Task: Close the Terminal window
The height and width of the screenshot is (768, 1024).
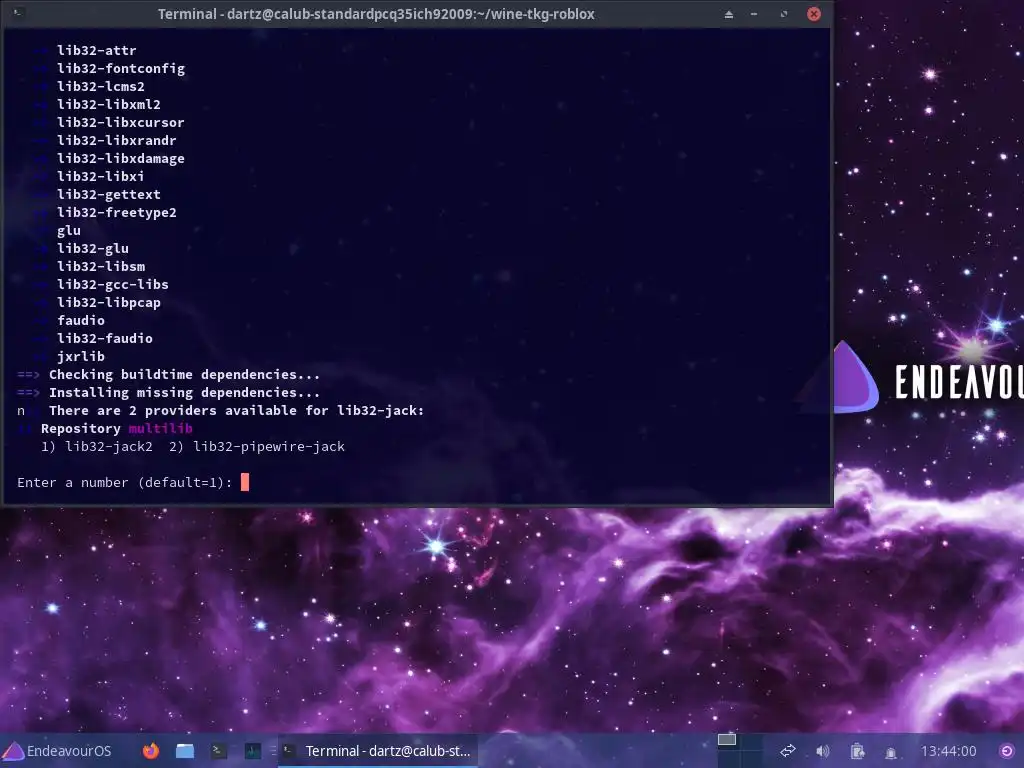Action: 814,14
